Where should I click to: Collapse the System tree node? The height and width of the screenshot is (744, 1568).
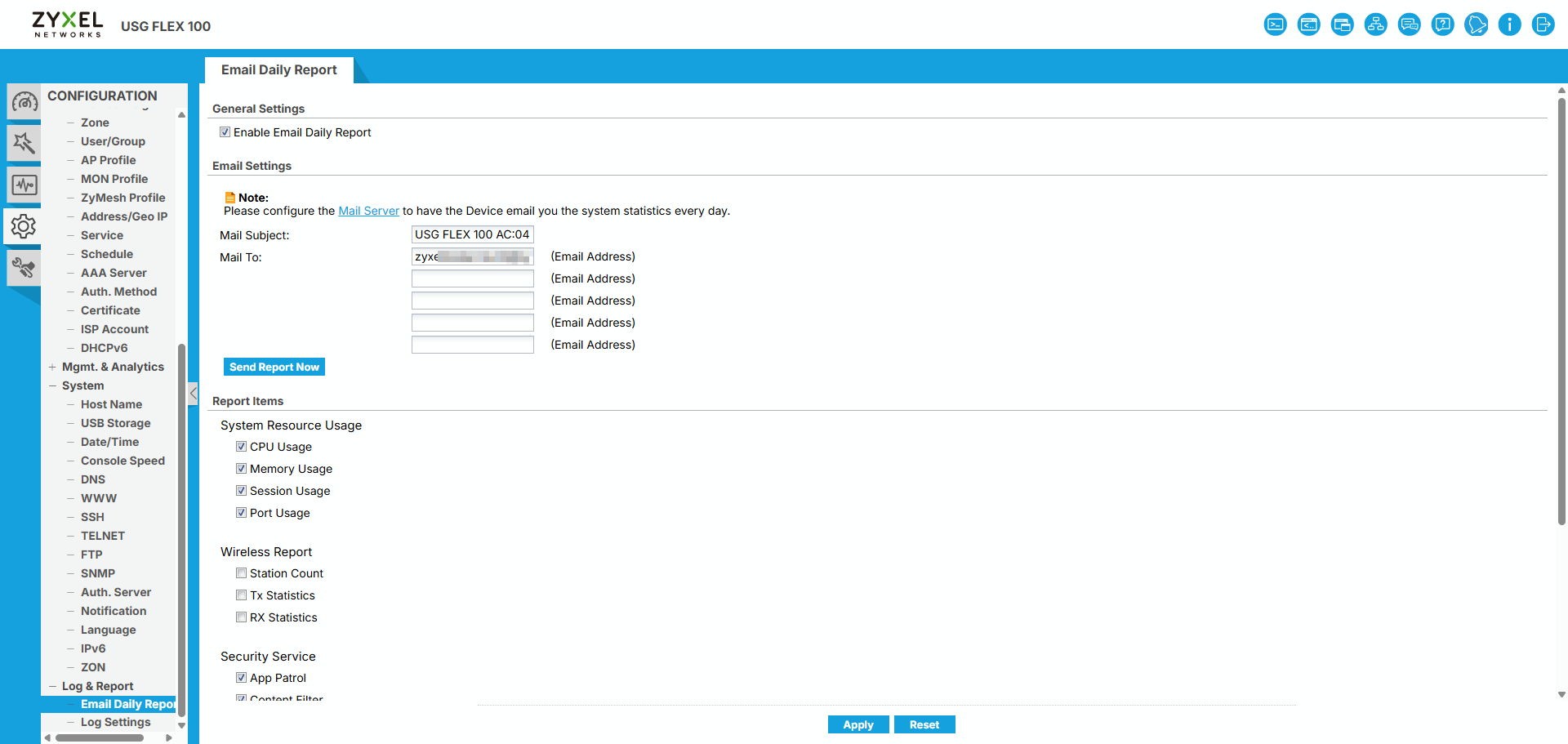coord(52,385)
